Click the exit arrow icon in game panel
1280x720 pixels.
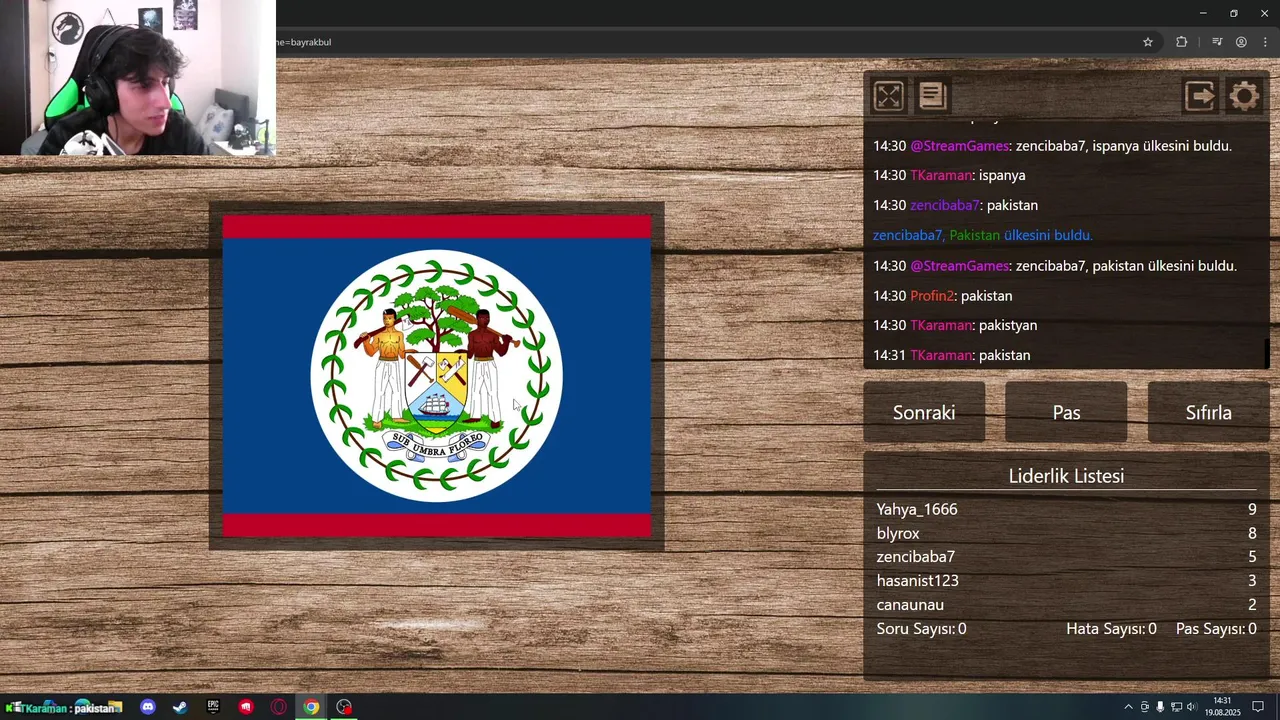[1200, 96]
